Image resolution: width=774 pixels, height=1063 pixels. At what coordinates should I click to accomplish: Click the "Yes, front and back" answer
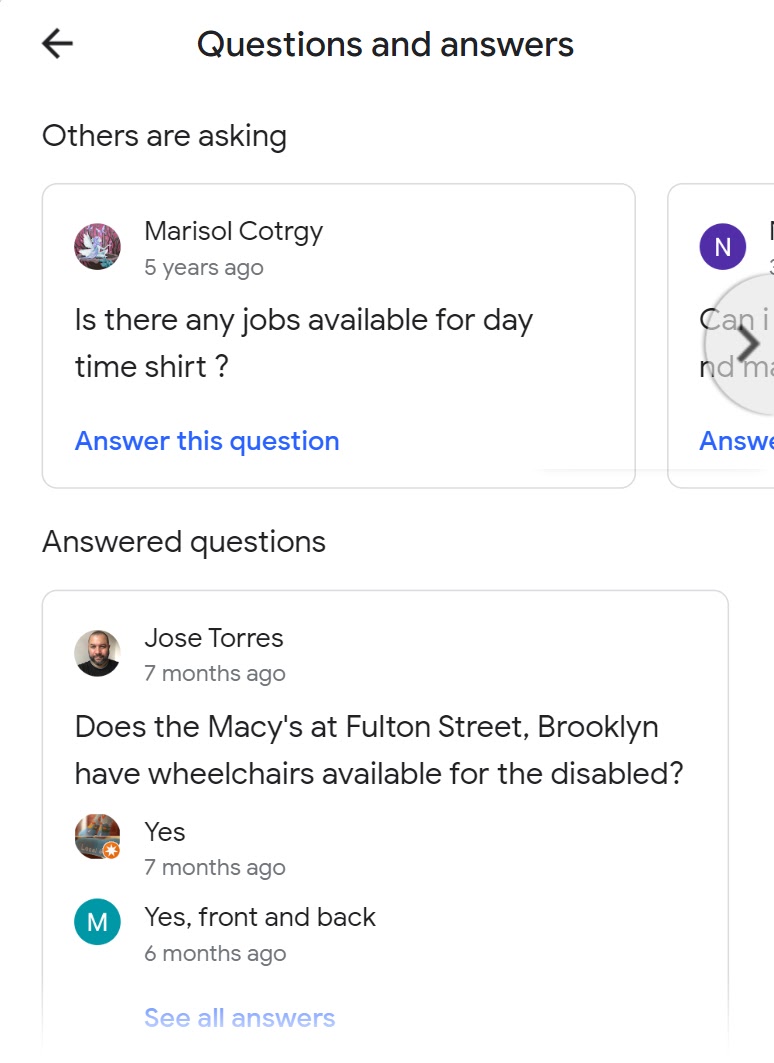259,917
